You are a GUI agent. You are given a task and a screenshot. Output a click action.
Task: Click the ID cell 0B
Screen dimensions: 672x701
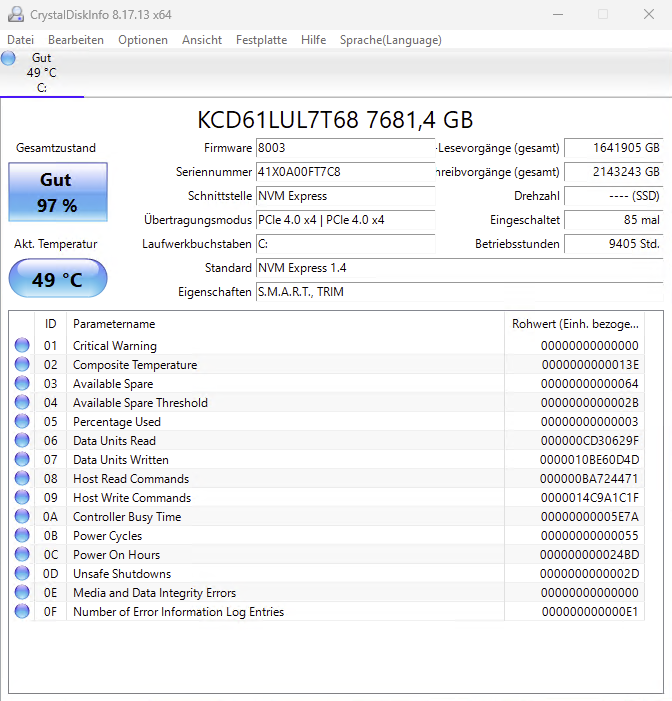click(x=51, y=536)
